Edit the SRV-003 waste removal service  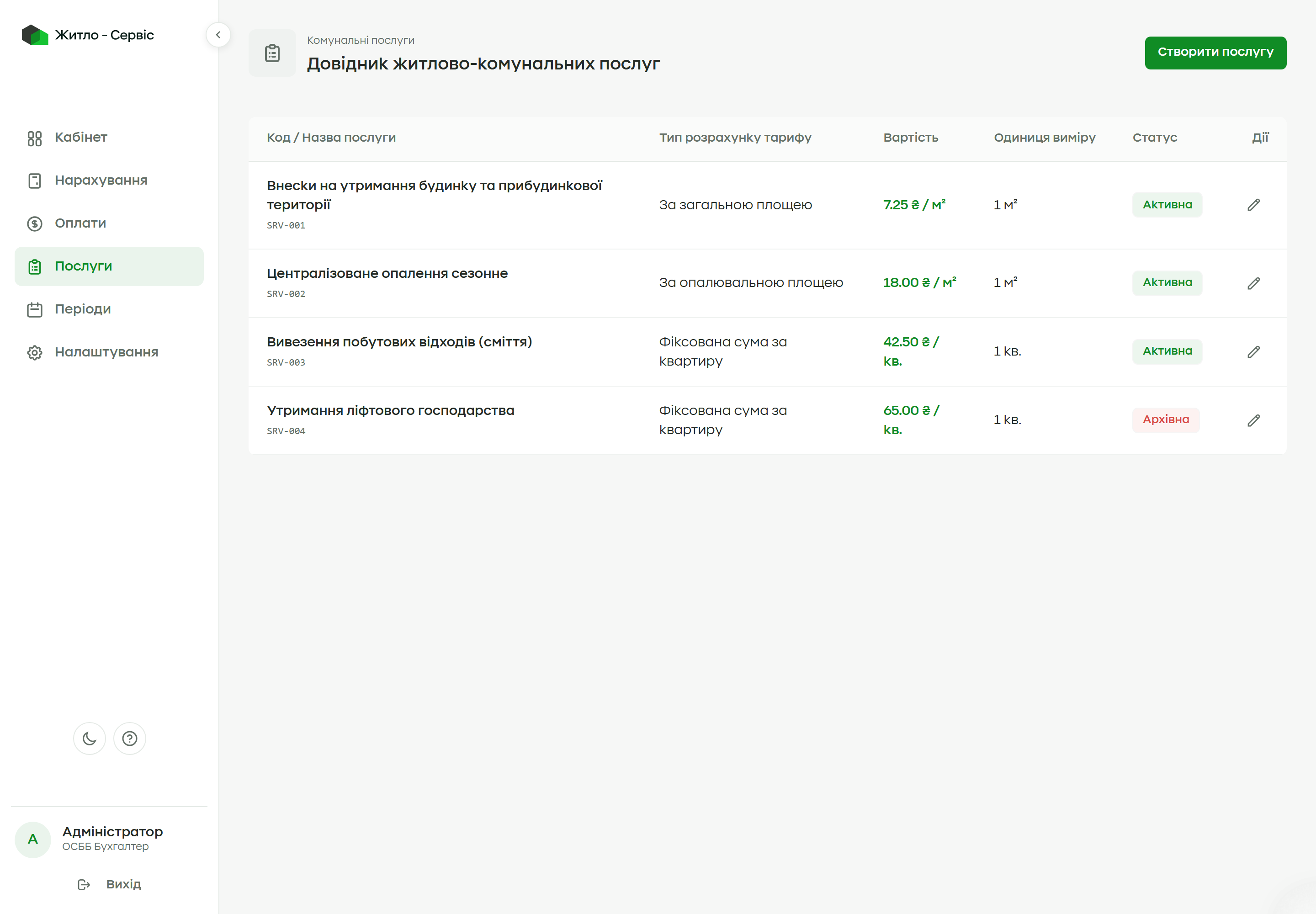coord(1253,352)
